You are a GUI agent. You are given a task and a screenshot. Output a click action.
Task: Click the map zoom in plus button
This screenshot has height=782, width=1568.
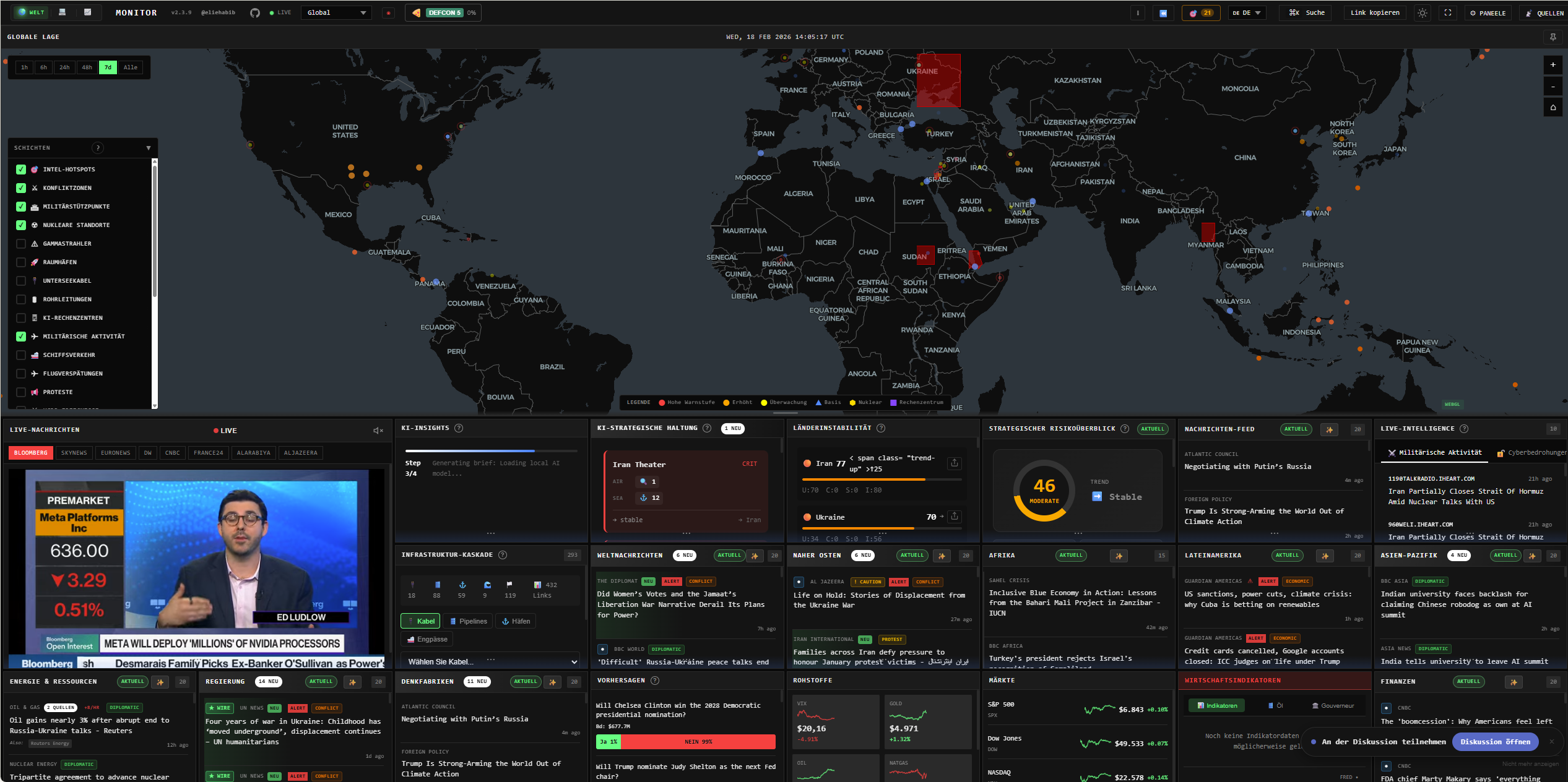(x=1553, y=64)
